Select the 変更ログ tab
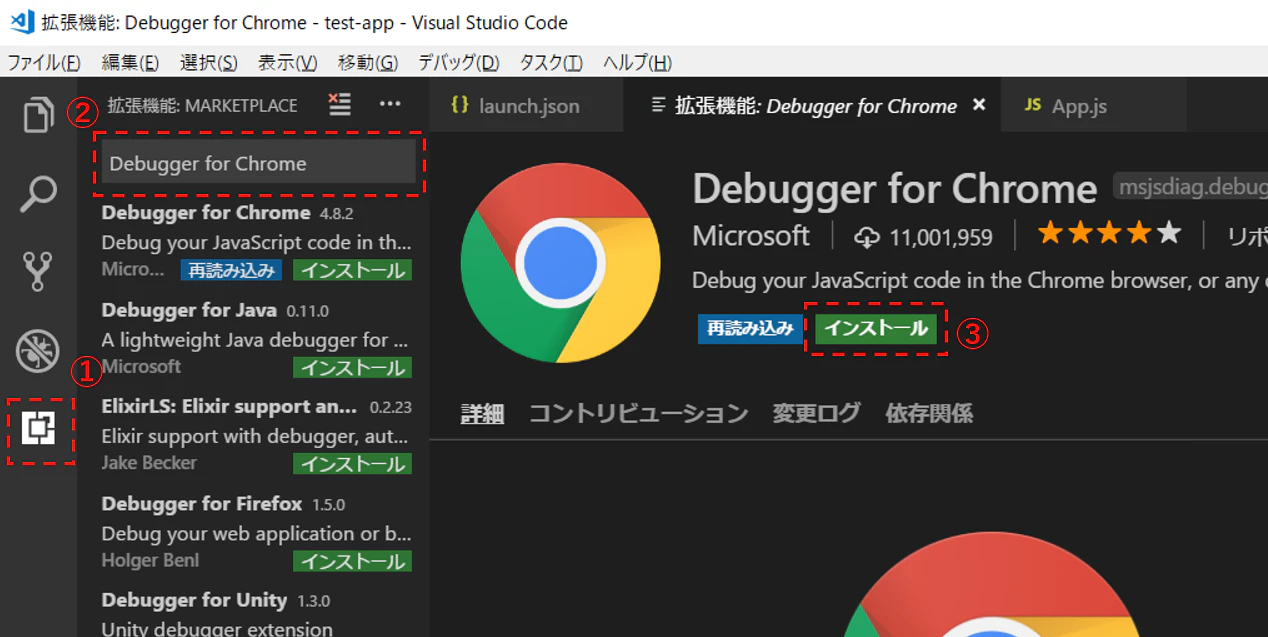 click(x=816, y=413)
